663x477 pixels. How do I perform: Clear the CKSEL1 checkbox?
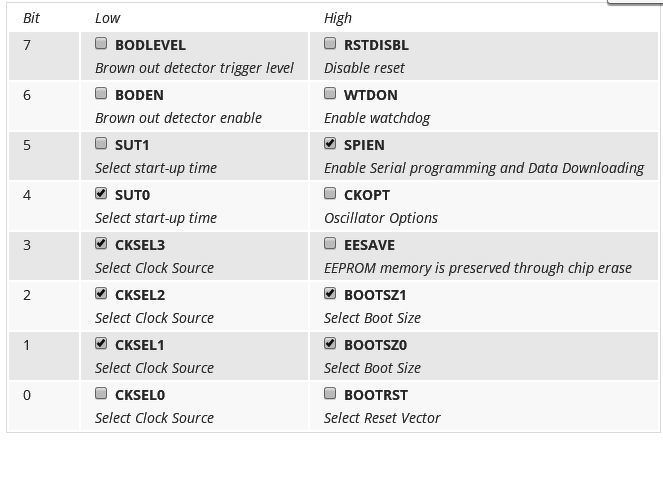point(101,344)
